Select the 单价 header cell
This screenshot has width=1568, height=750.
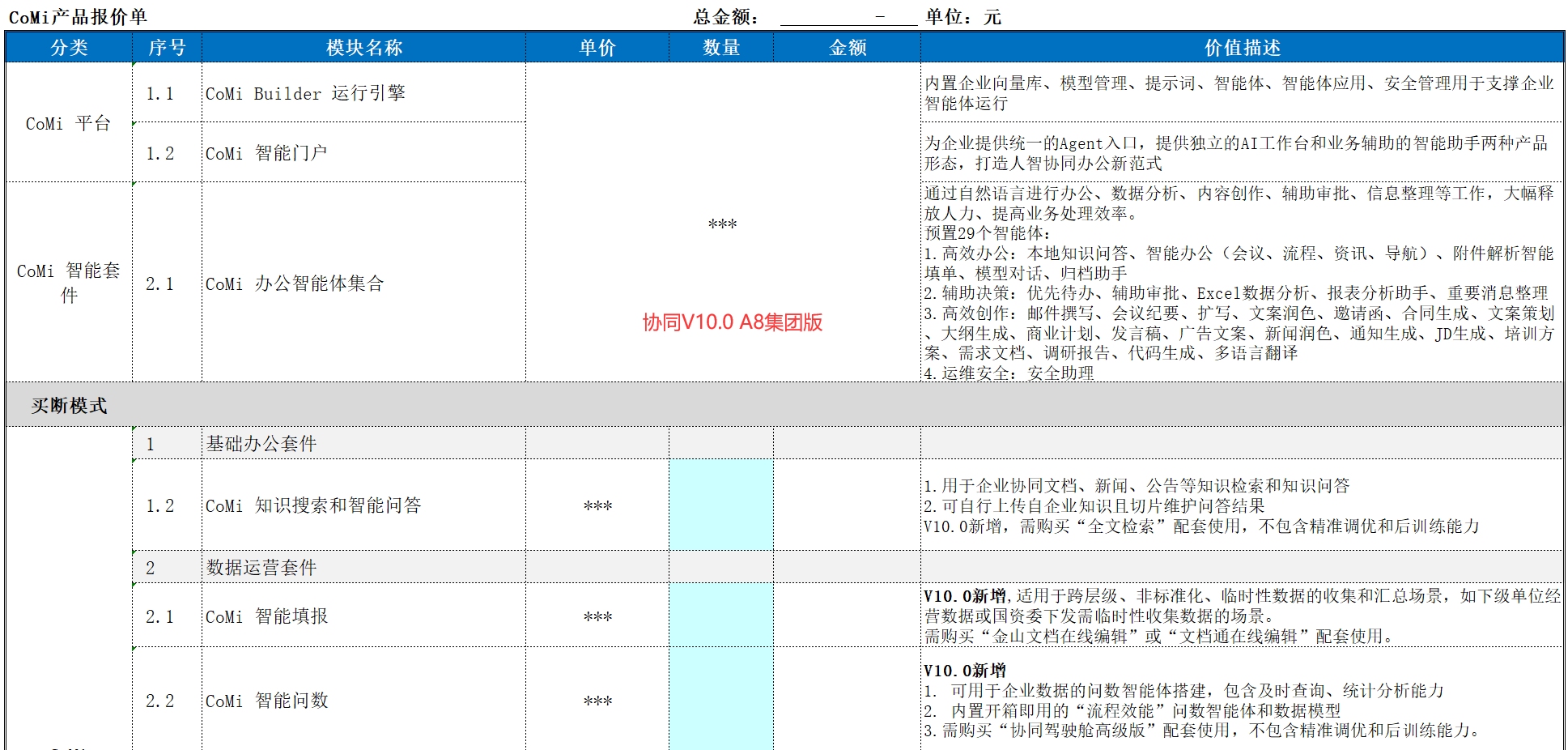click(x=597, y=48)
